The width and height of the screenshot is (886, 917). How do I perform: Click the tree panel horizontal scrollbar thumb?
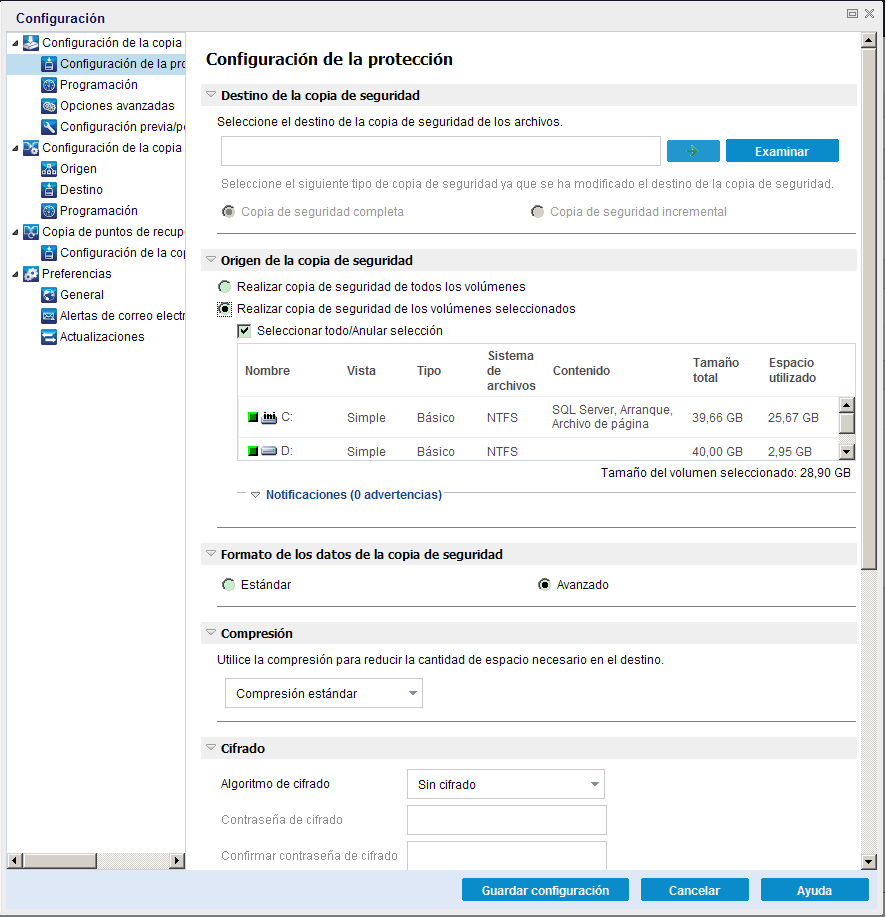60,861
